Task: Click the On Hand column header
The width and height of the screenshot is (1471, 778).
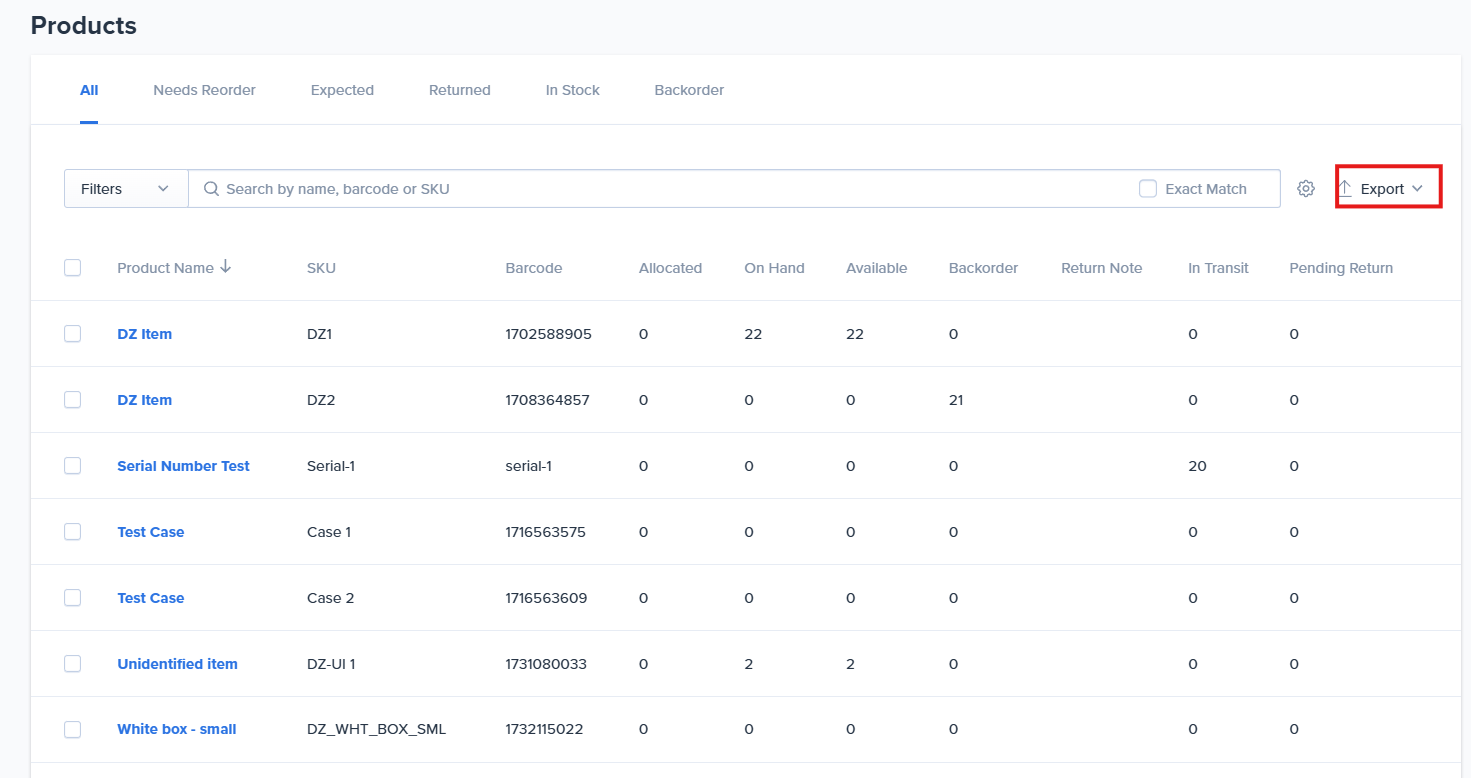Action: coord(774,268)
